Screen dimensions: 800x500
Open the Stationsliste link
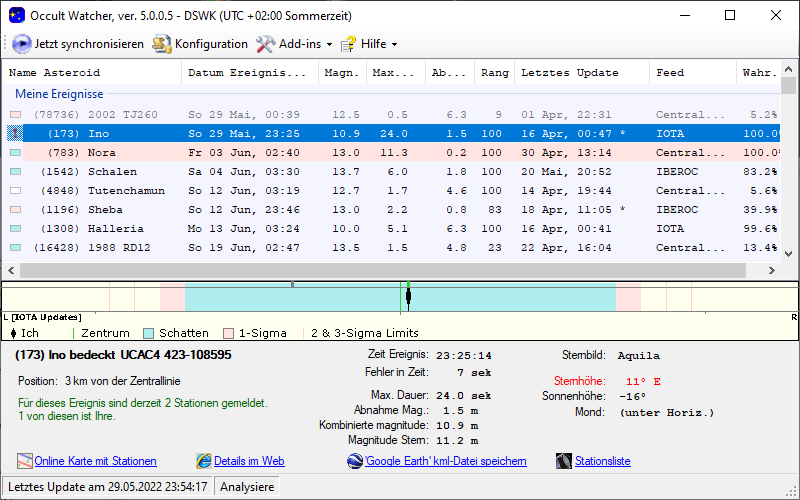602,461
